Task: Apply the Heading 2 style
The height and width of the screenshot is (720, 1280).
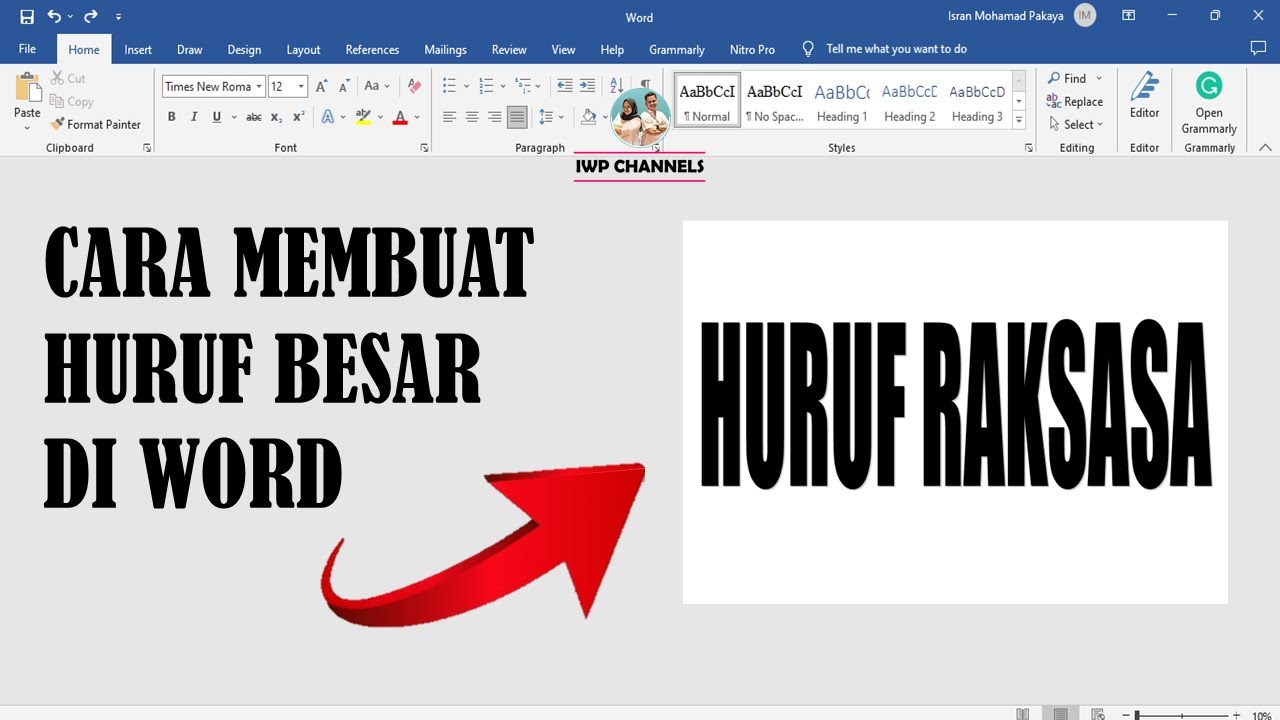Action: [x=910, y=100]
